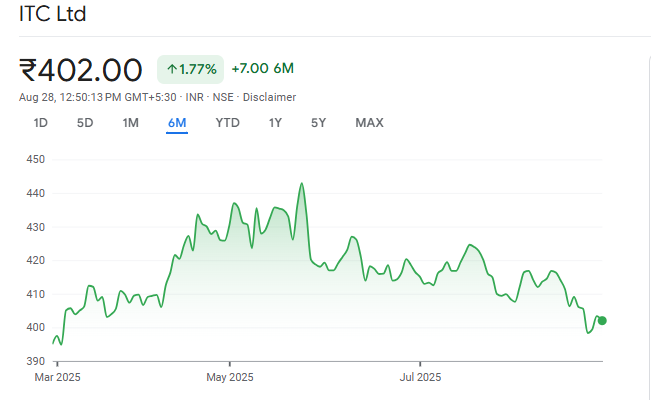Show the 1M price chart
The image size is (651, 400).
click(130, 123)
